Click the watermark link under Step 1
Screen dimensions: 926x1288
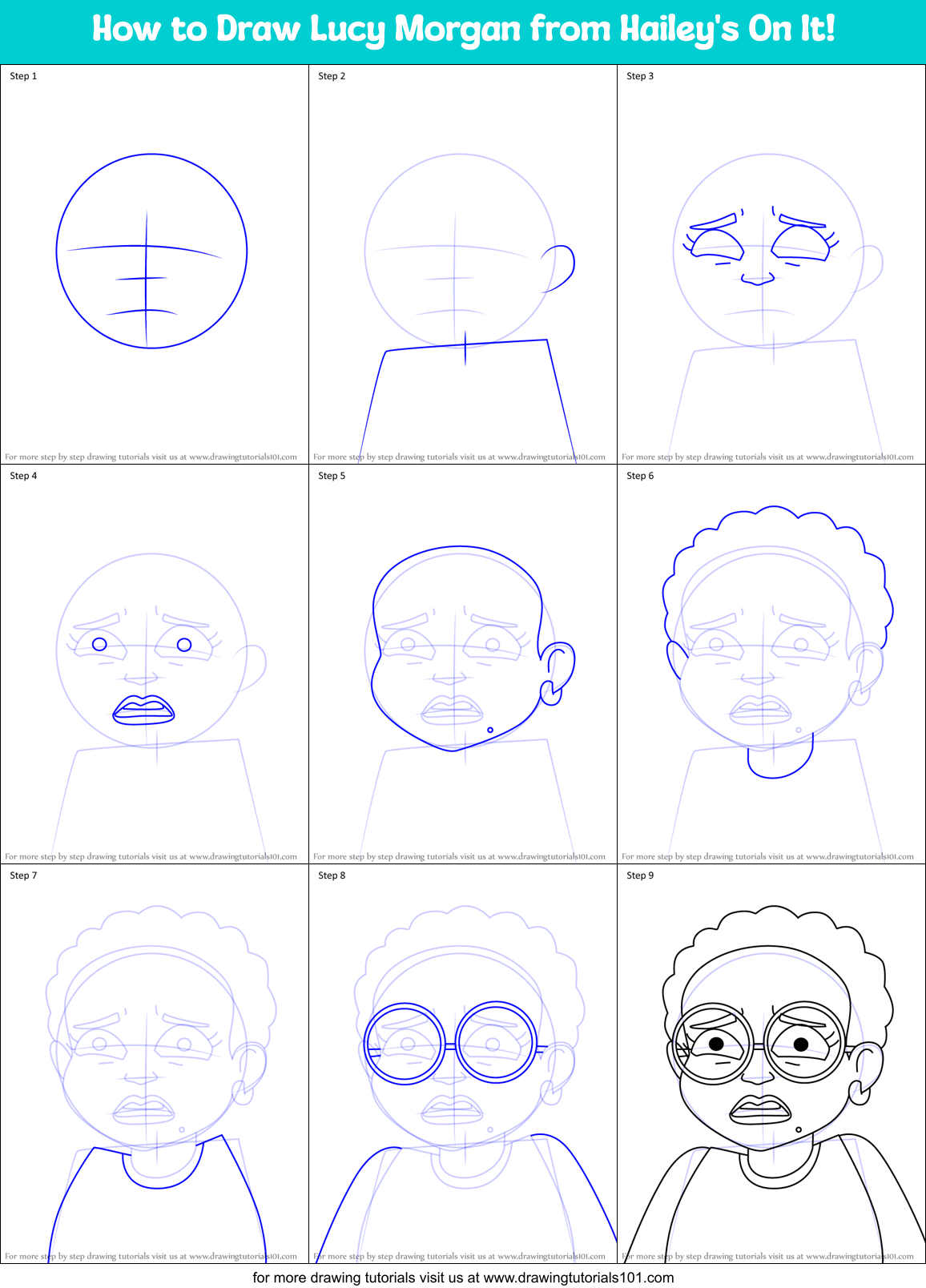click(x=151, y=457)
